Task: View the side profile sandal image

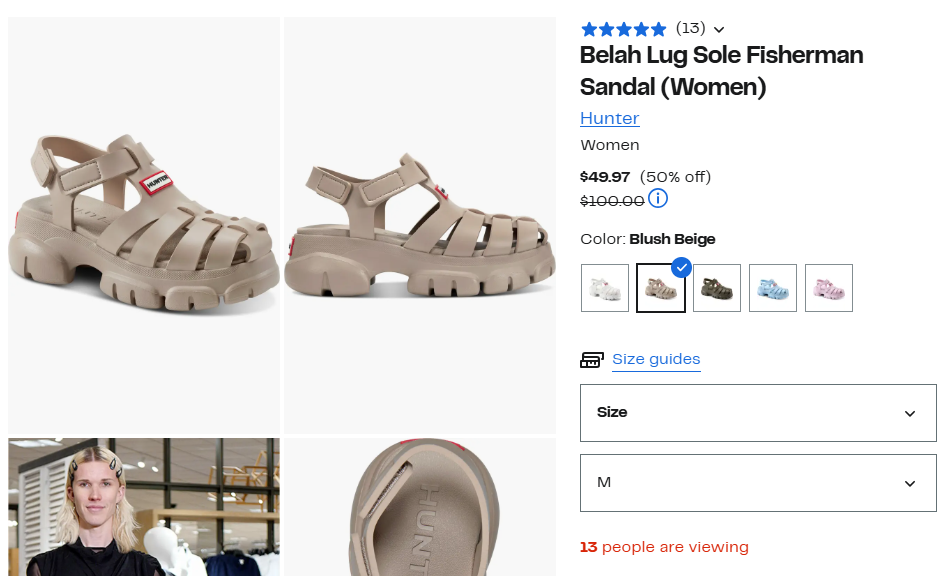Action: (419, 225)
